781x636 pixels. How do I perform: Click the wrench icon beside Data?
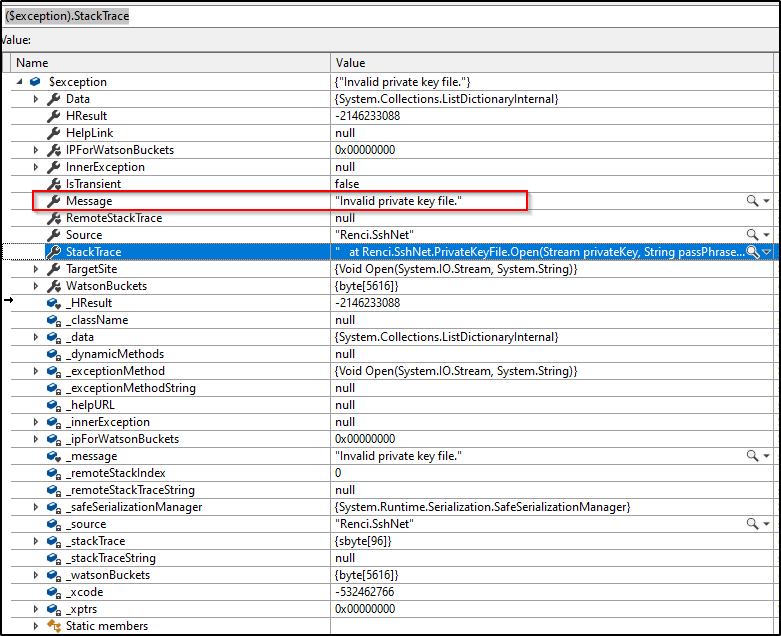tap(54, 99)
